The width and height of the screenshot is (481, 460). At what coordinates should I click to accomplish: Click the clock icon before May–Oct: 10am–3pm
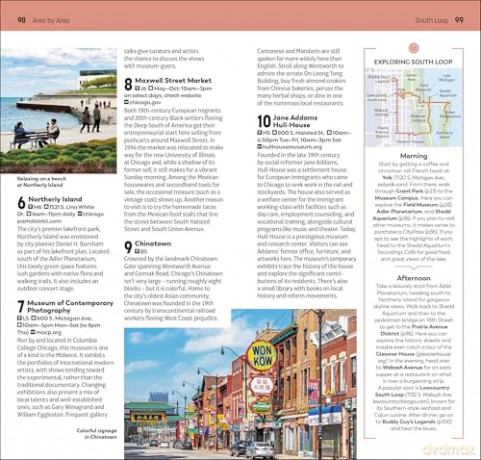(150, 88)
